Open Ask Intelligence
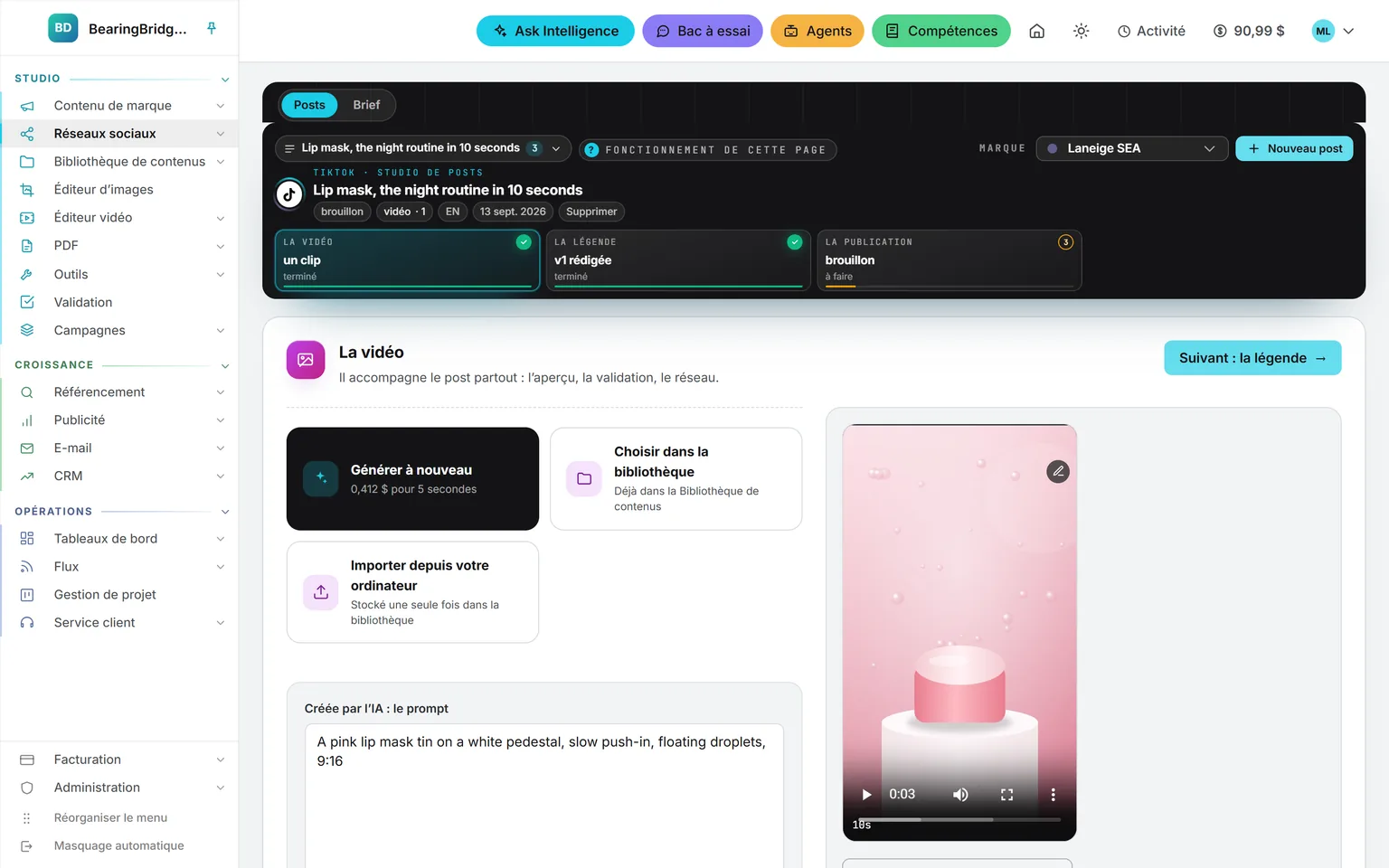This screenshot has height=868, width=1389. (555, 31)
